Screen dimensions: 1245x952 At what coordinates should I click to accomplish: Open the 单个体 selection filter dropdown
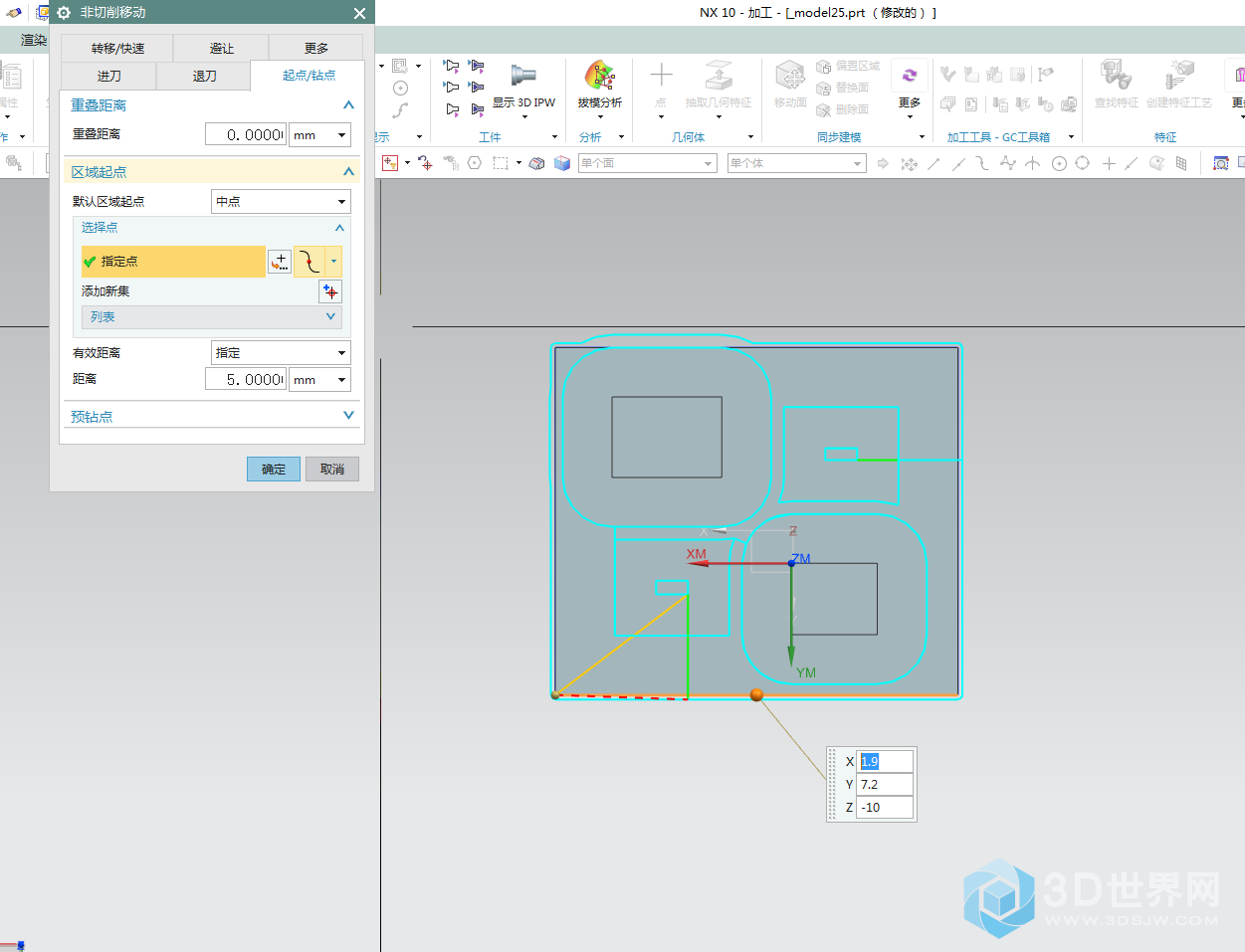pyautogui.click(x=797, y=163)
